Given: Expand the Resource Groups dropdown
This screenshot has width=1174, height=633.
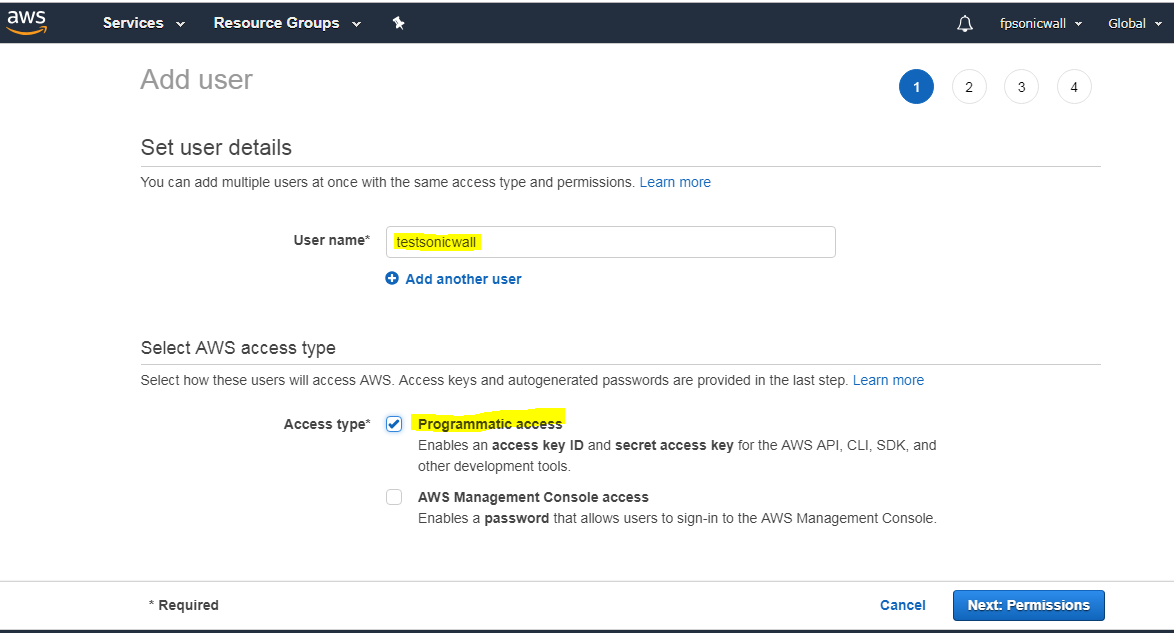Looking at the screenshot, I should point(287,23).
